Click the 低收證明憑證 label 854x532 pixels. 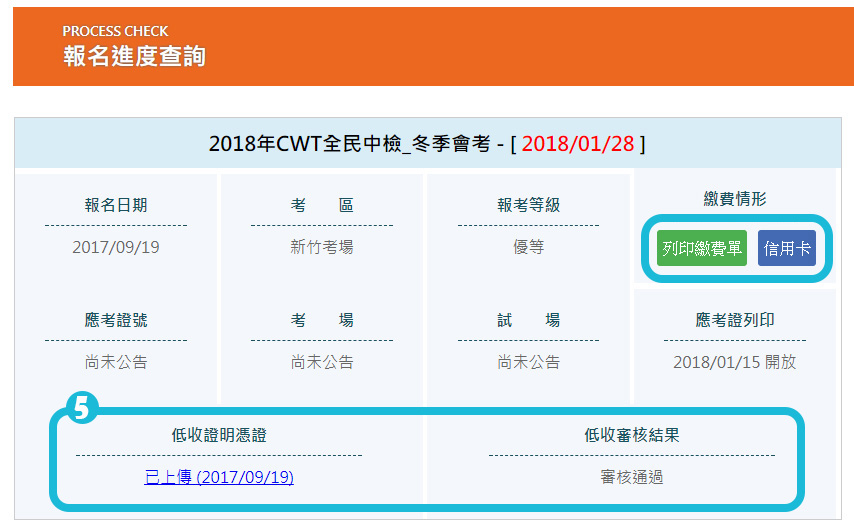pyautogui.click(x=219, y=435)
